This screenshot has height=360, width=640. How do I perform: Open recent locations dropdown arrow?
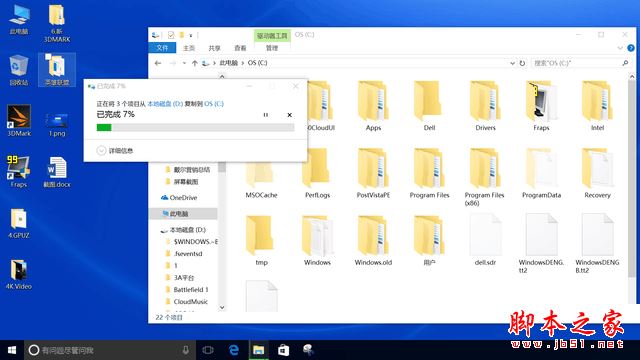pos(184,63)
